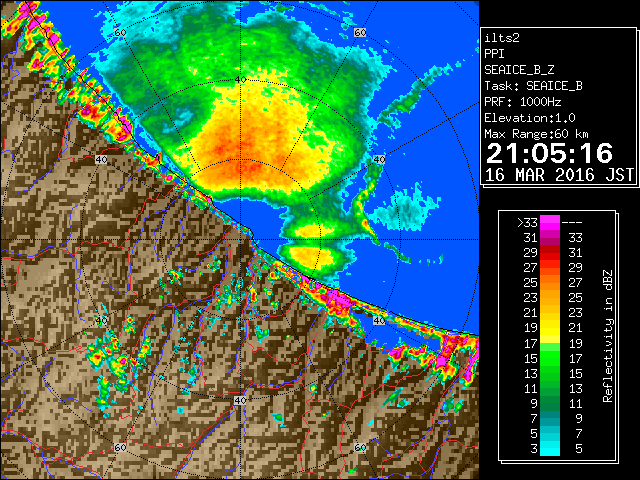Click the '60' range label in the southeast
The height and width of the screenshot is (480, 640).
coord(360,447)
